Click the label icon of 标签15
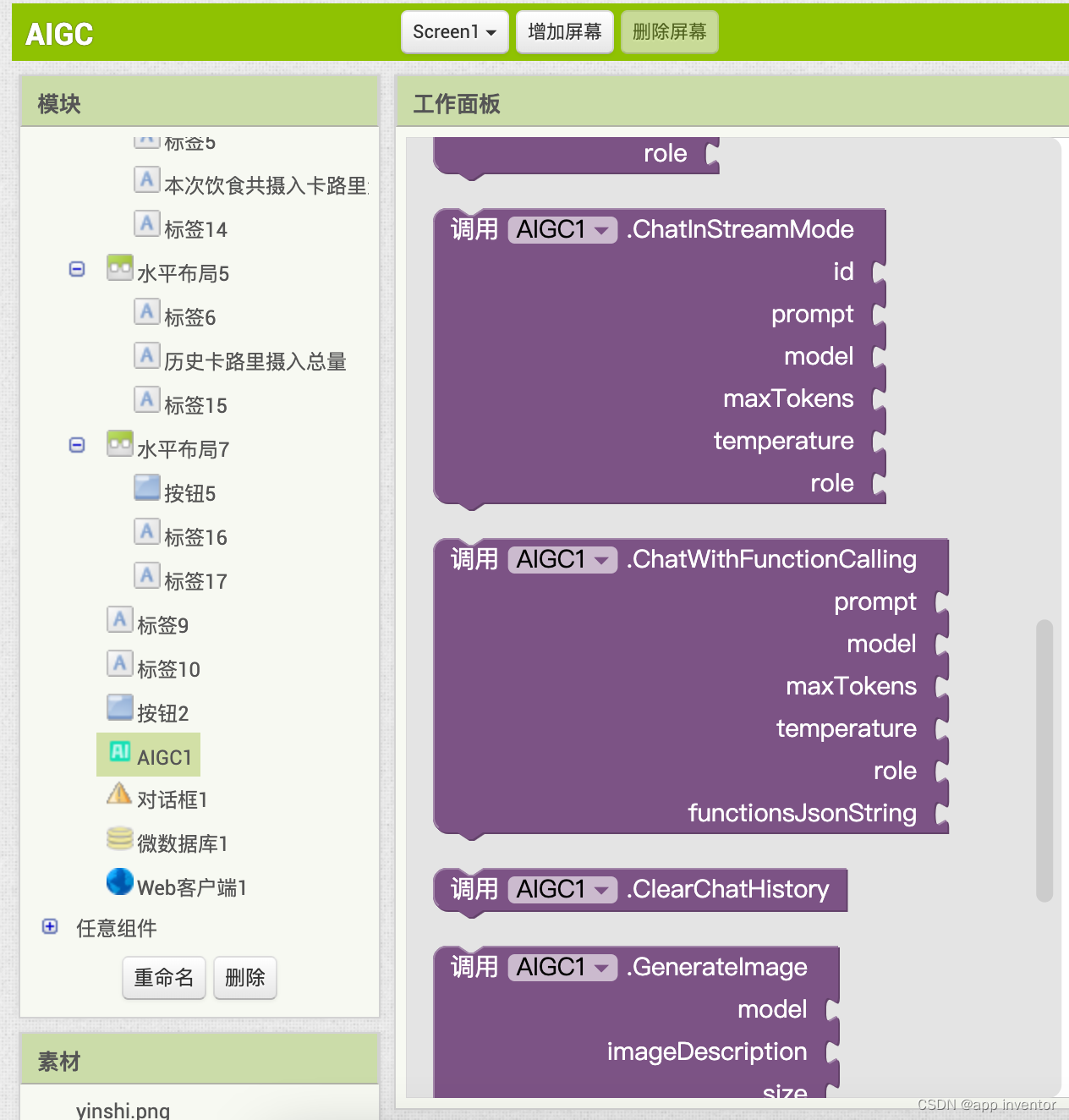This screenshot has height=1120, width=1069. (x=147, y=399)
